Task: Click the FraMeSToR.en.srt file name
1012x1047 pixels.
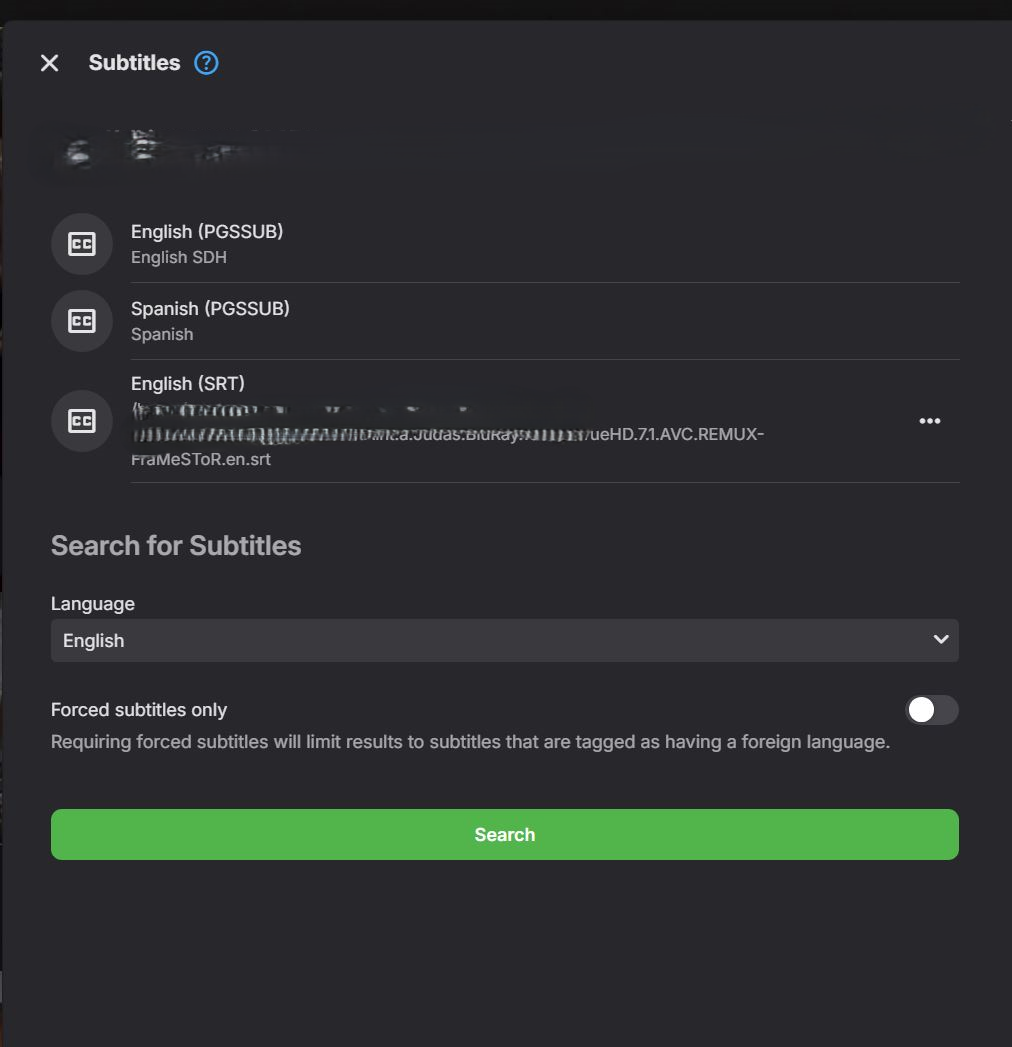Action: 201,460
